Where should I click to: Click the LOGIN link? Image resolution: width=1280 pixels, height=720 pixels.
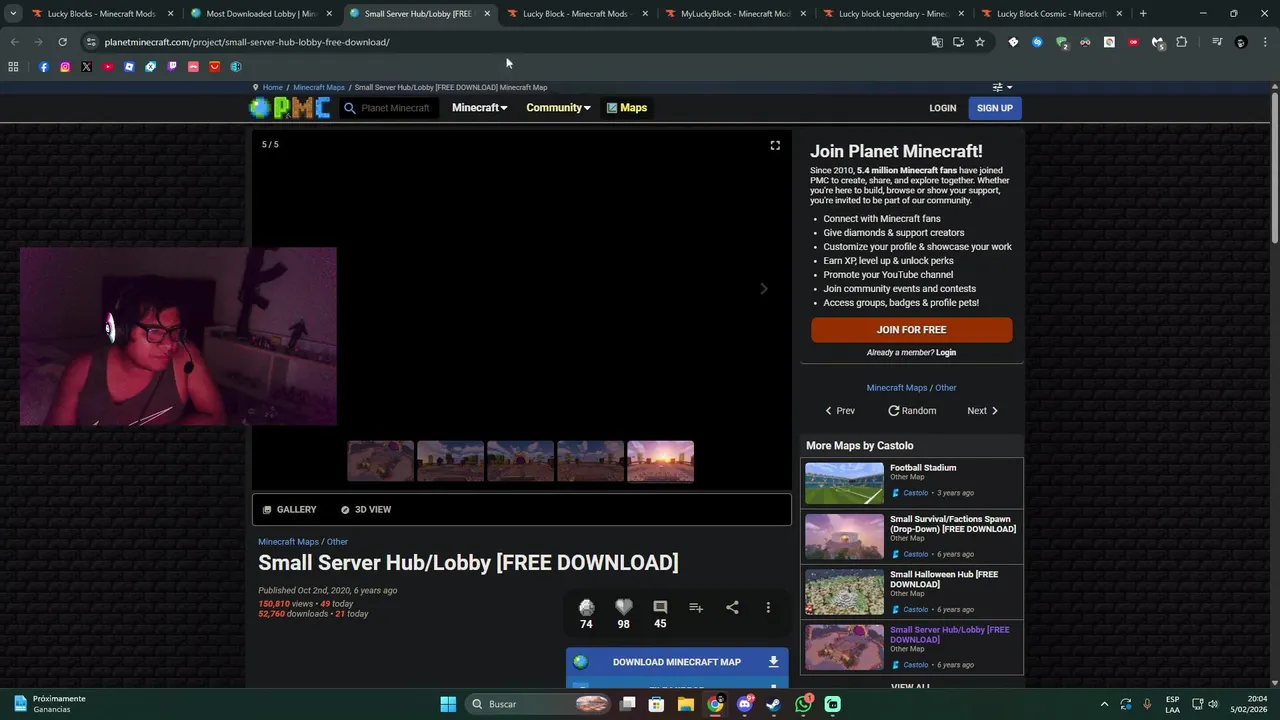tap(942, 108)
